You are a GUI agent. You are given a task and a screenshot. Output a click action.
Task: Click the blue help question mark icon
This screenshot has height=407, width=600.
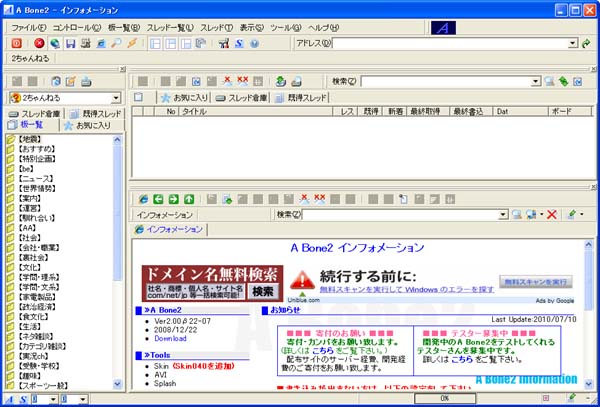(x=253, y=44)
